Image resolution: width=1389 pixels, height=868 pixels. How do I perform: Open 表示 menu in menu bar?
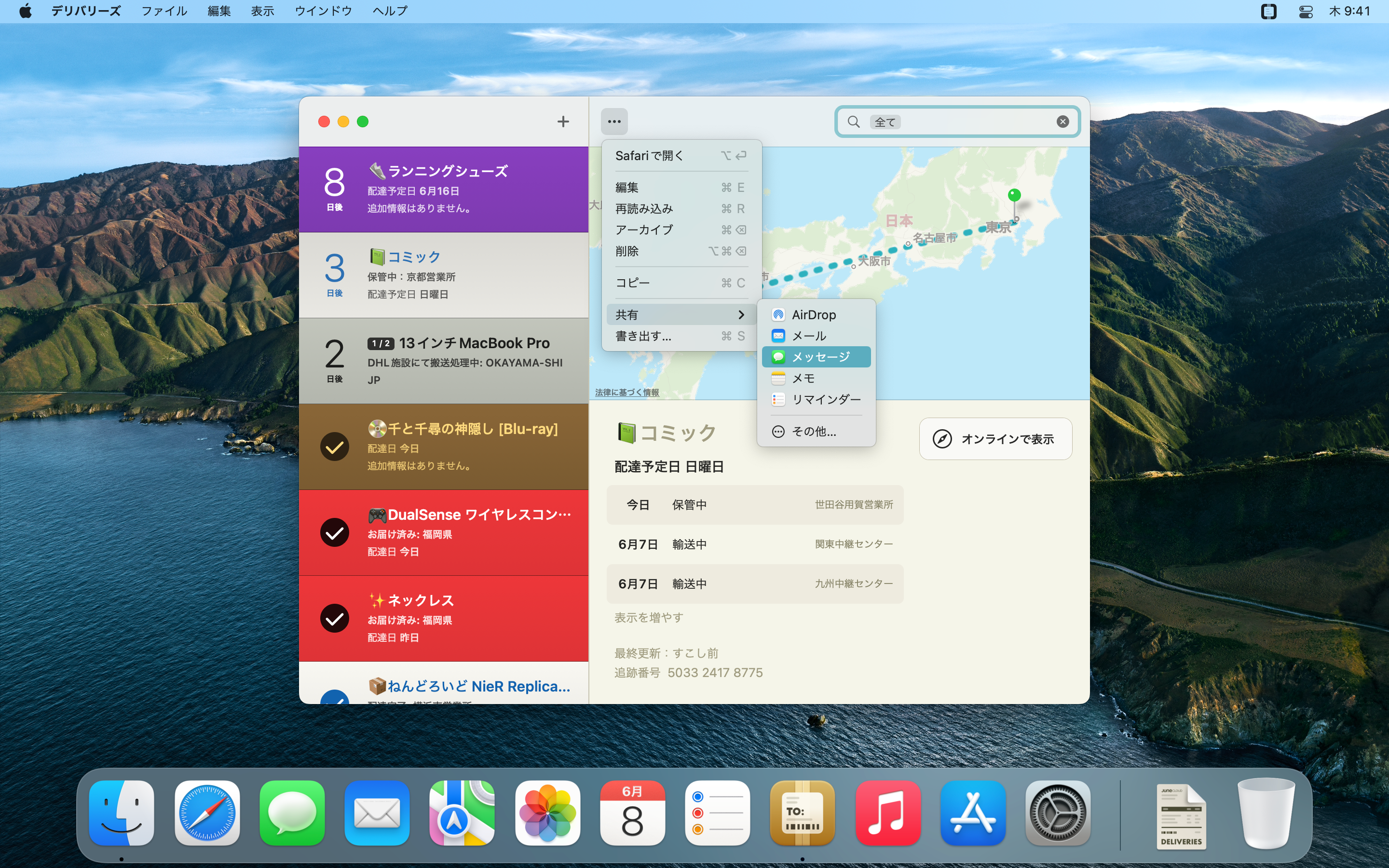tap(262, 11)
